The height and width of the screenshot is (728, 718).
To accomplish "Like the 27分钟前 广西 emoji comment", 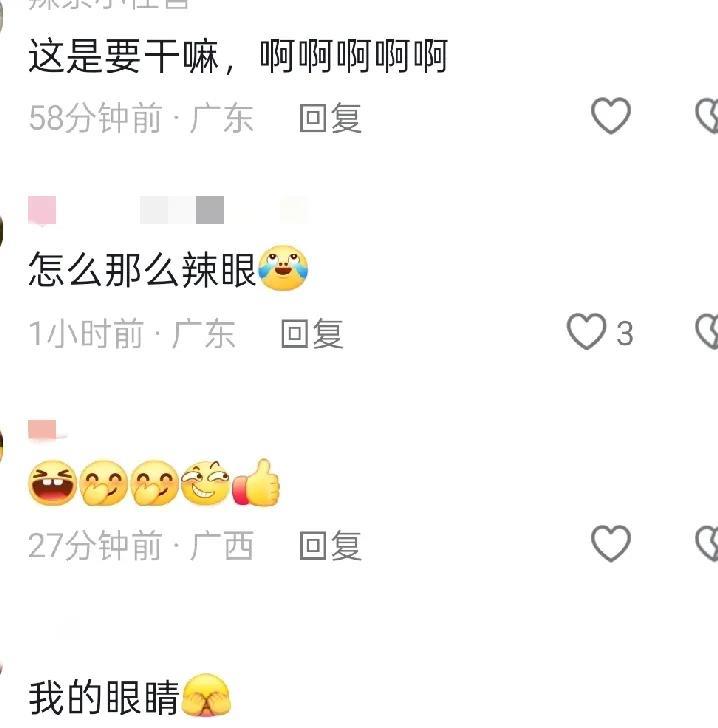I will 610,544.
